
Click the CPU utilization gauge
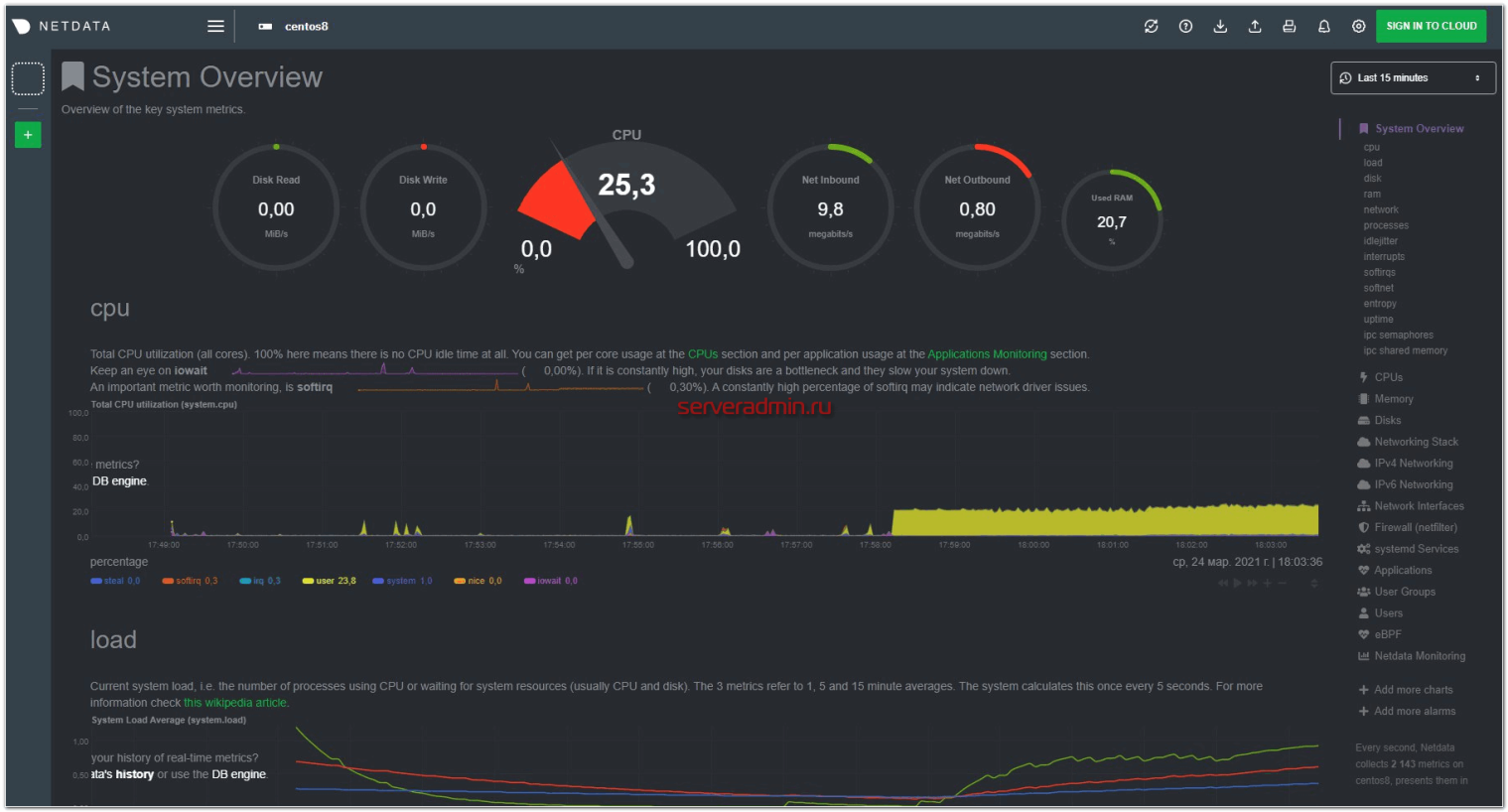click(626, 202)
